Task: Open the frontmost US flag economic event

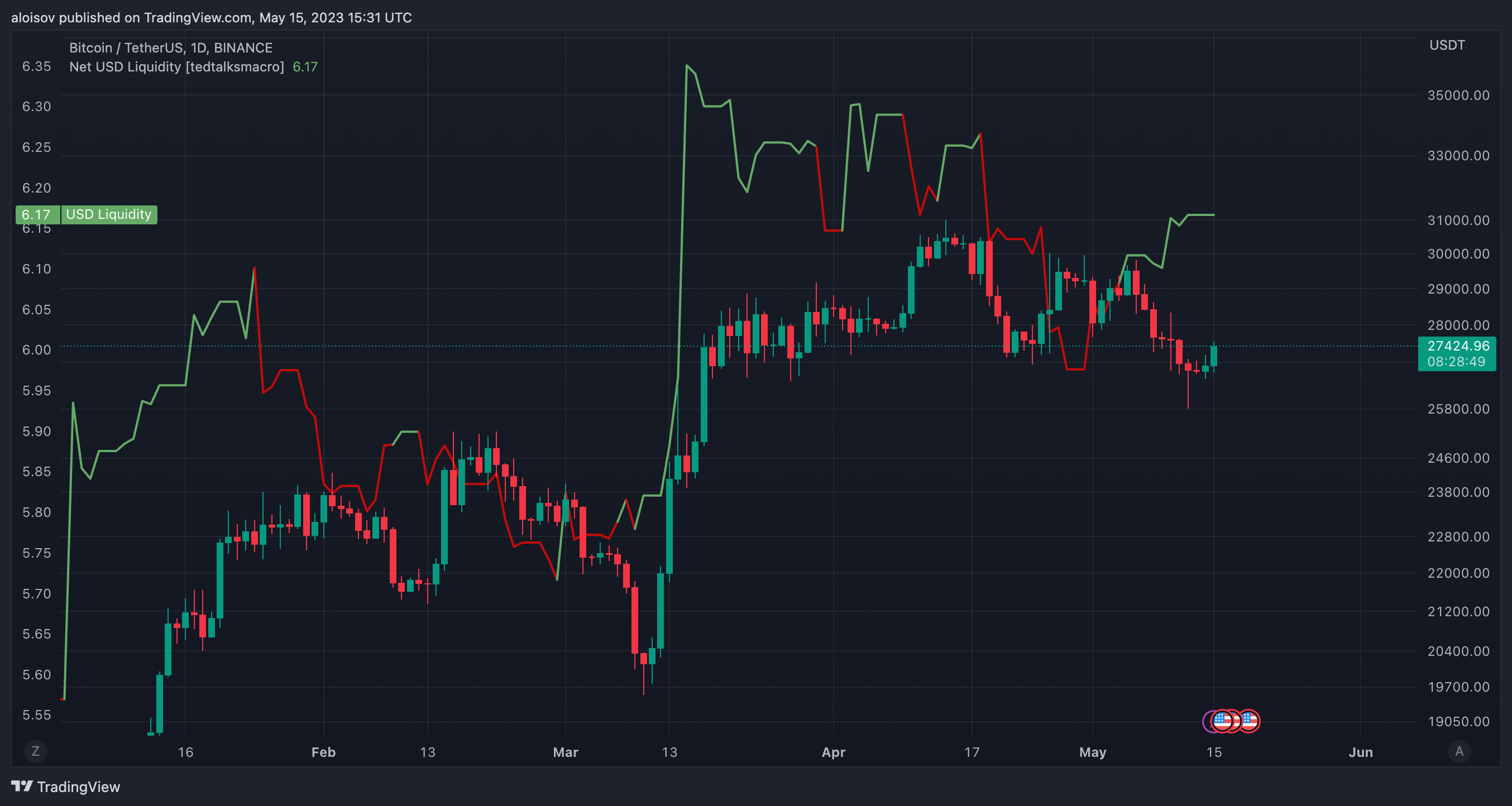Action: coord(1223,721)
